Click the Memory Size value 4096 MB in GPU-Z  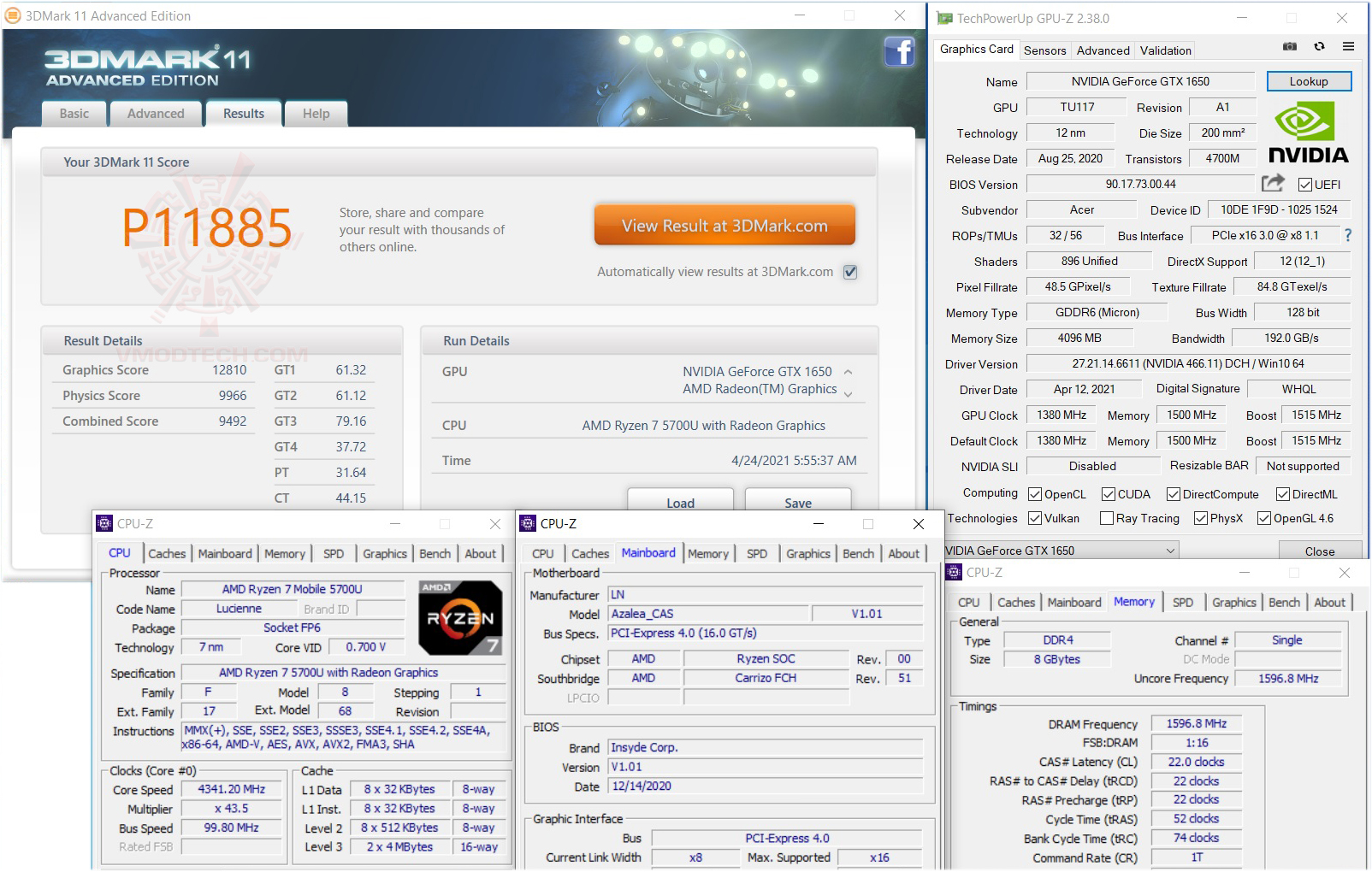point(1079,338)
